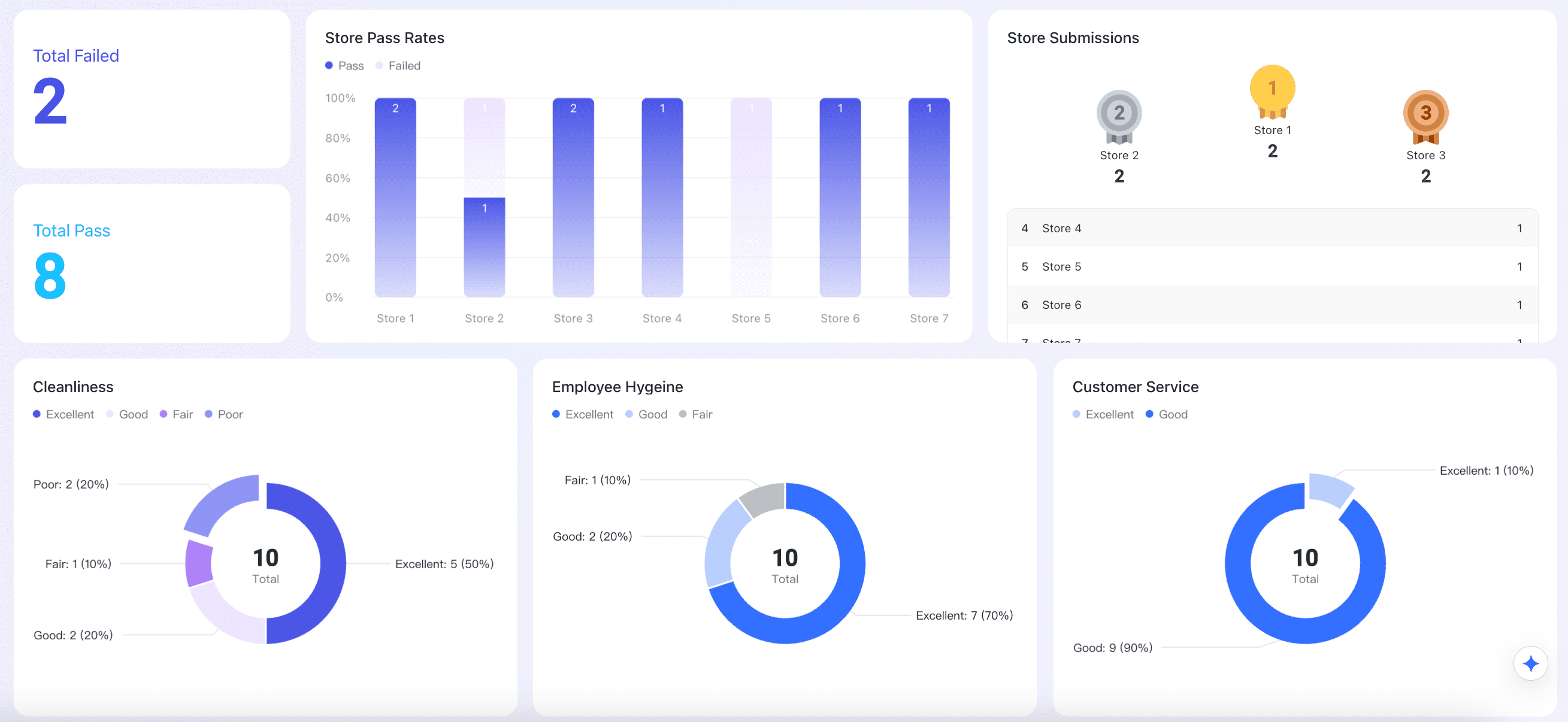Click the Store 5 failed bar
Viewport: 1568px width, 722px height.
(750, 198)
